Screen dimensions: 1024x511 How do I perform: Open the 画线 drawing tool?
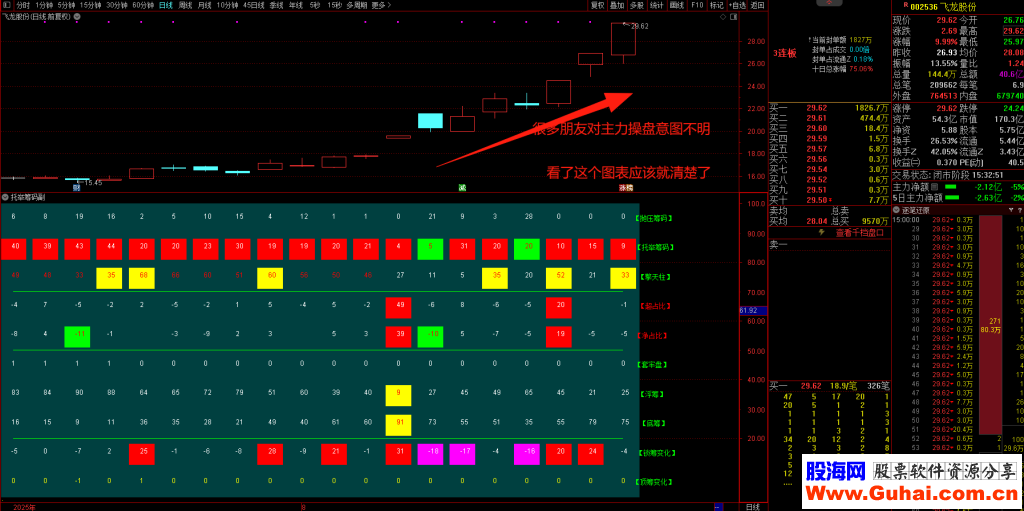pos(677,5)
